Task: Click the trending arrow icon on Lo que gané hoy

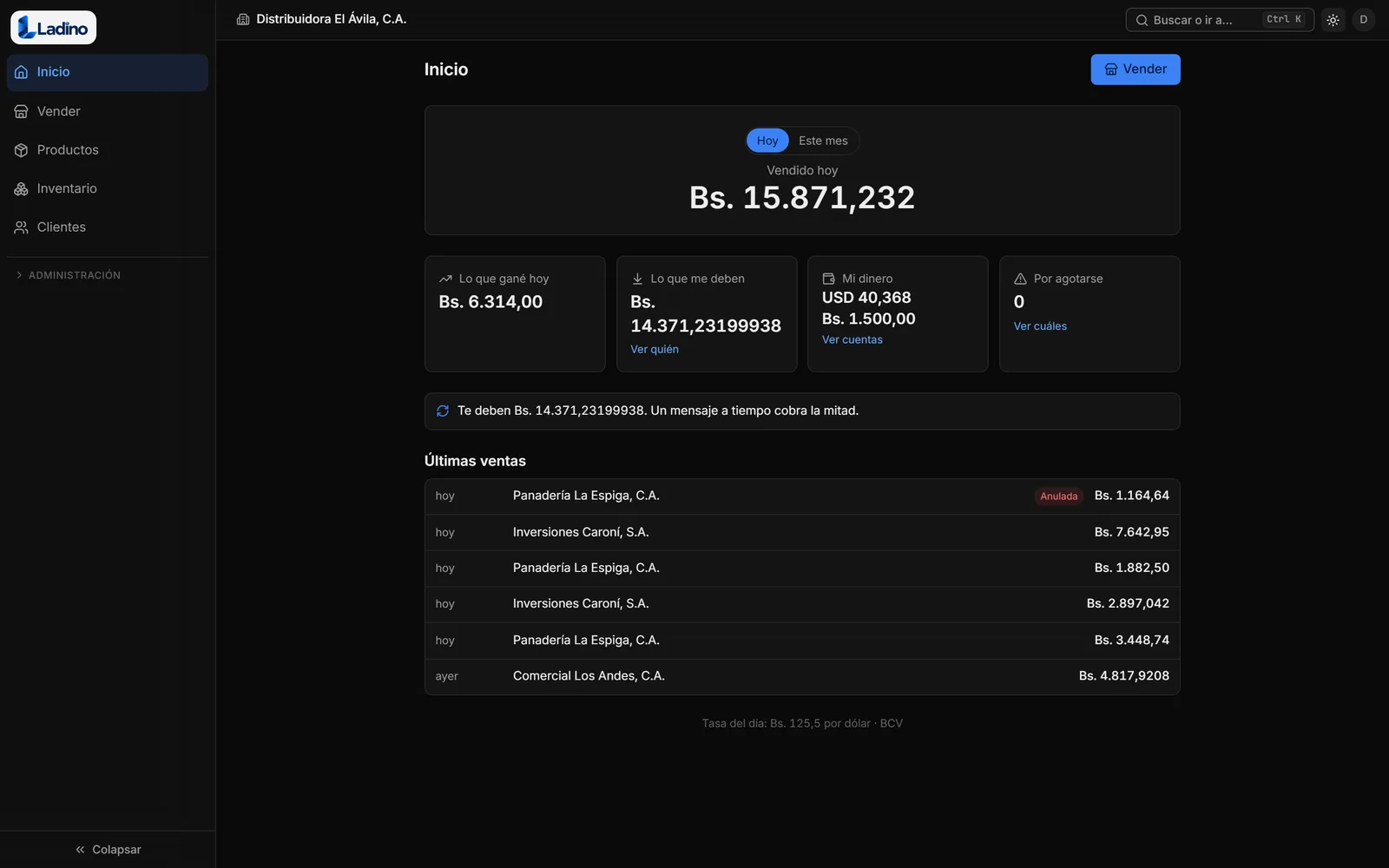Action: pos(445,279)
